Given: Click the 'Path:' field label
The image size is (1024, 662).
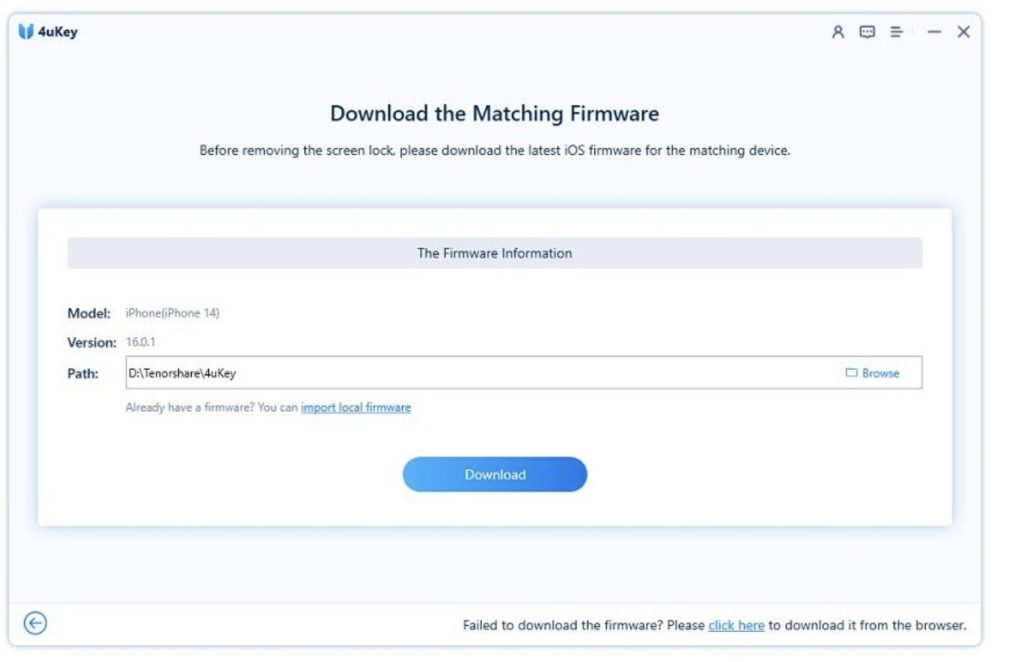Looking at the screenshot, I should click(x=83, y=373).
